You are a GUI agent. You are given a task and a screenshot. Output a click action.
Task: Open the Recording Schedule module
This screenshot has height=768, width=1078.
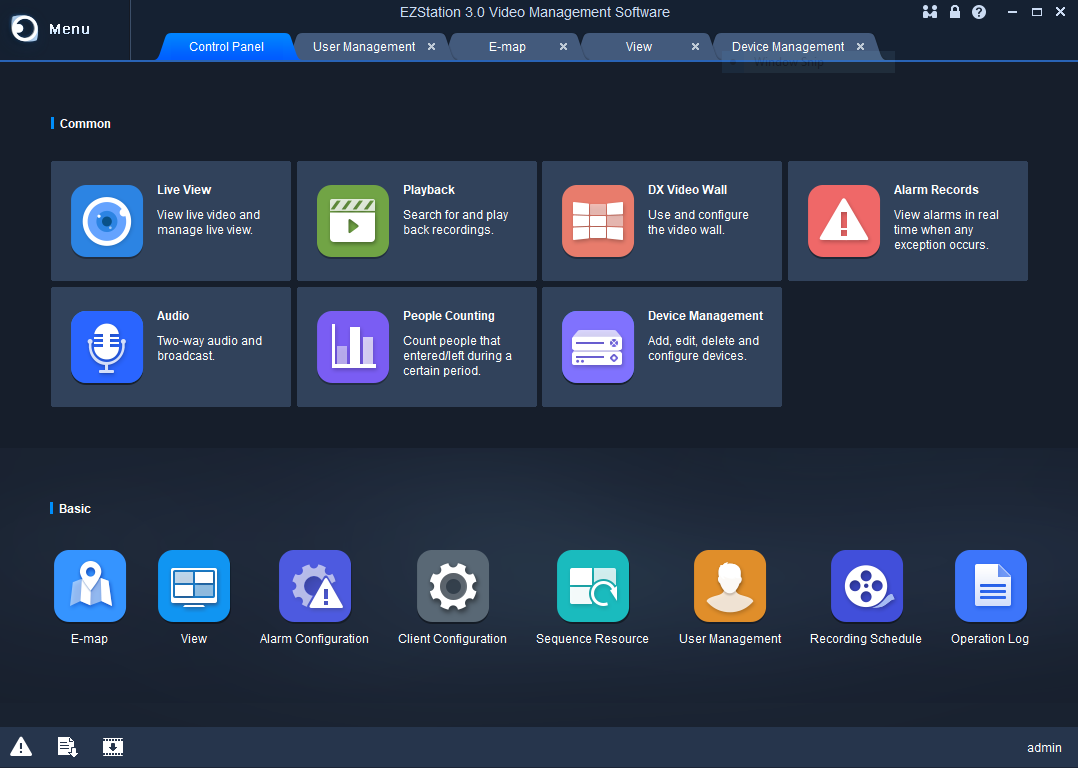tap(866, 586)
